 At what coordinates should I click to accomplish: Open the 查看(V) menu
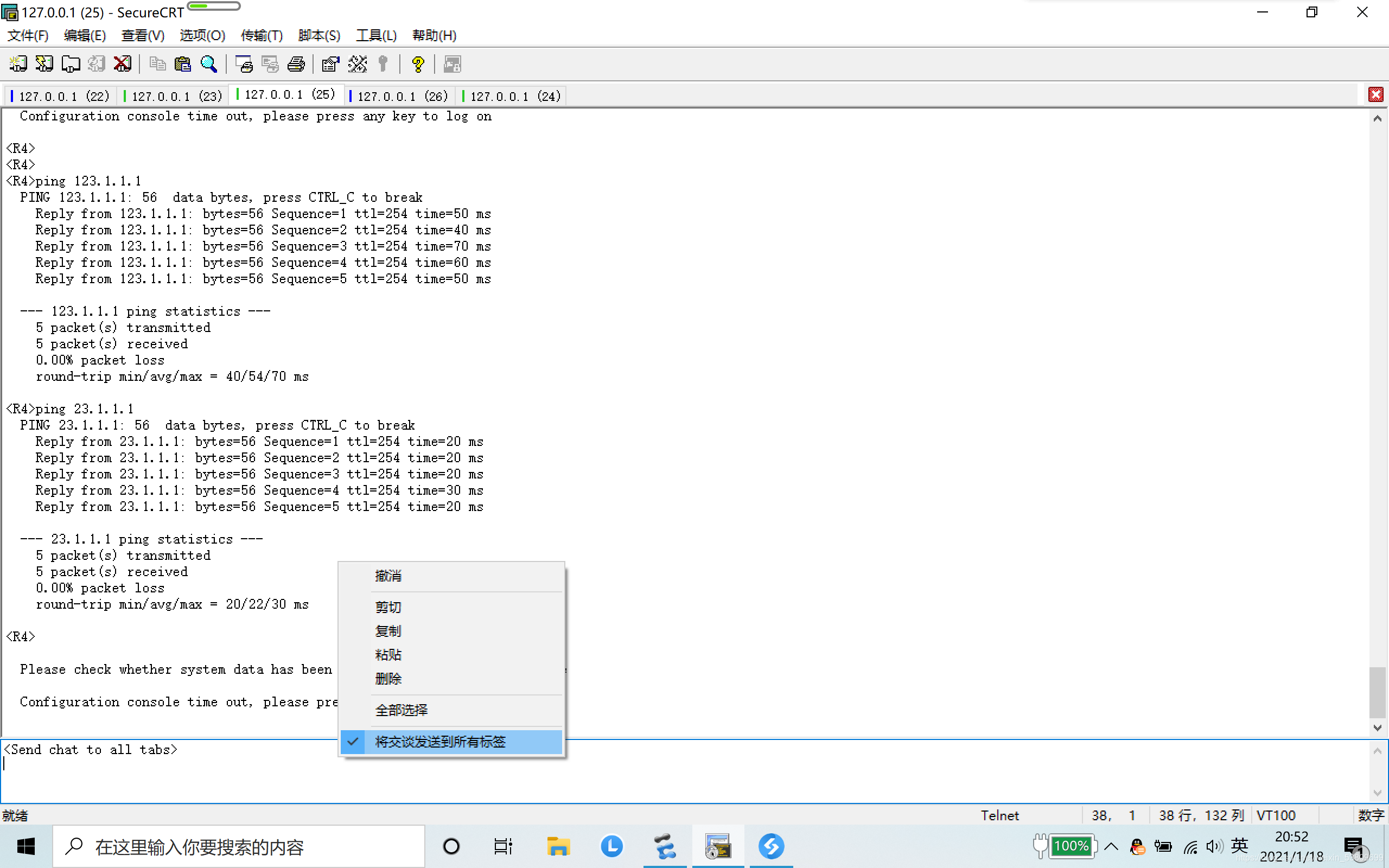point(143,36)
